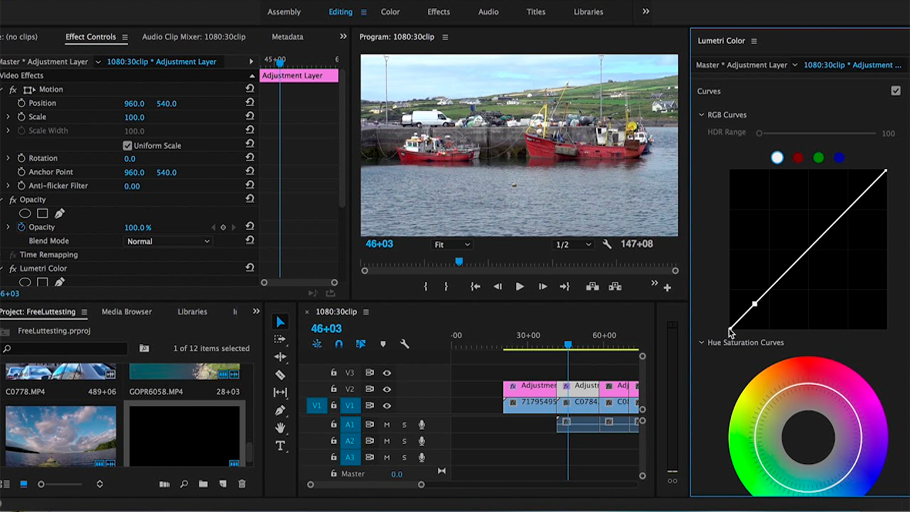Open the Fit zoom level dropdown
The width and height of the screenshot is (910, 512).
[452, 244]
